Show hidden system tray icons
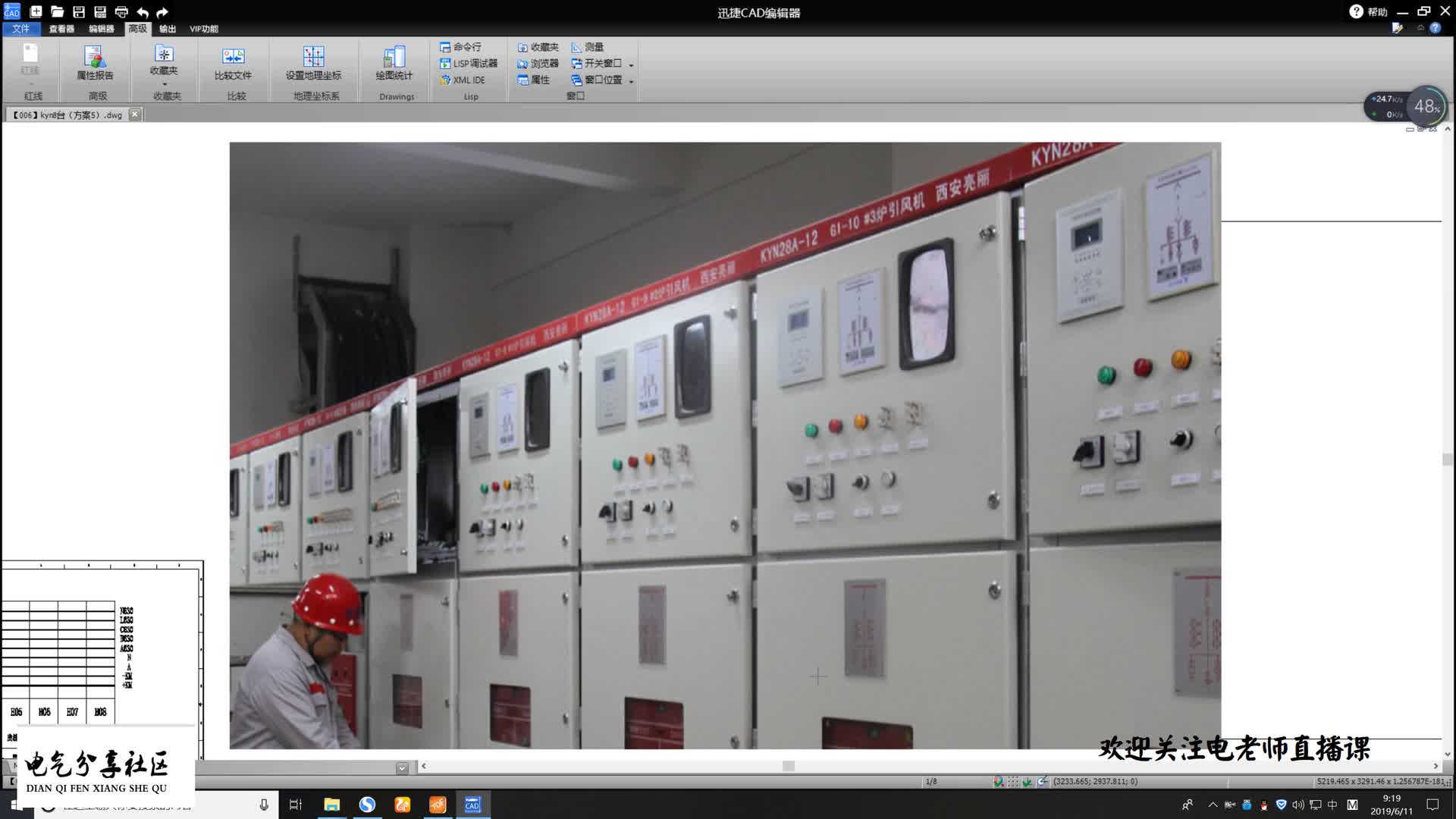The image size is (1456, 819). [1213, 805]
